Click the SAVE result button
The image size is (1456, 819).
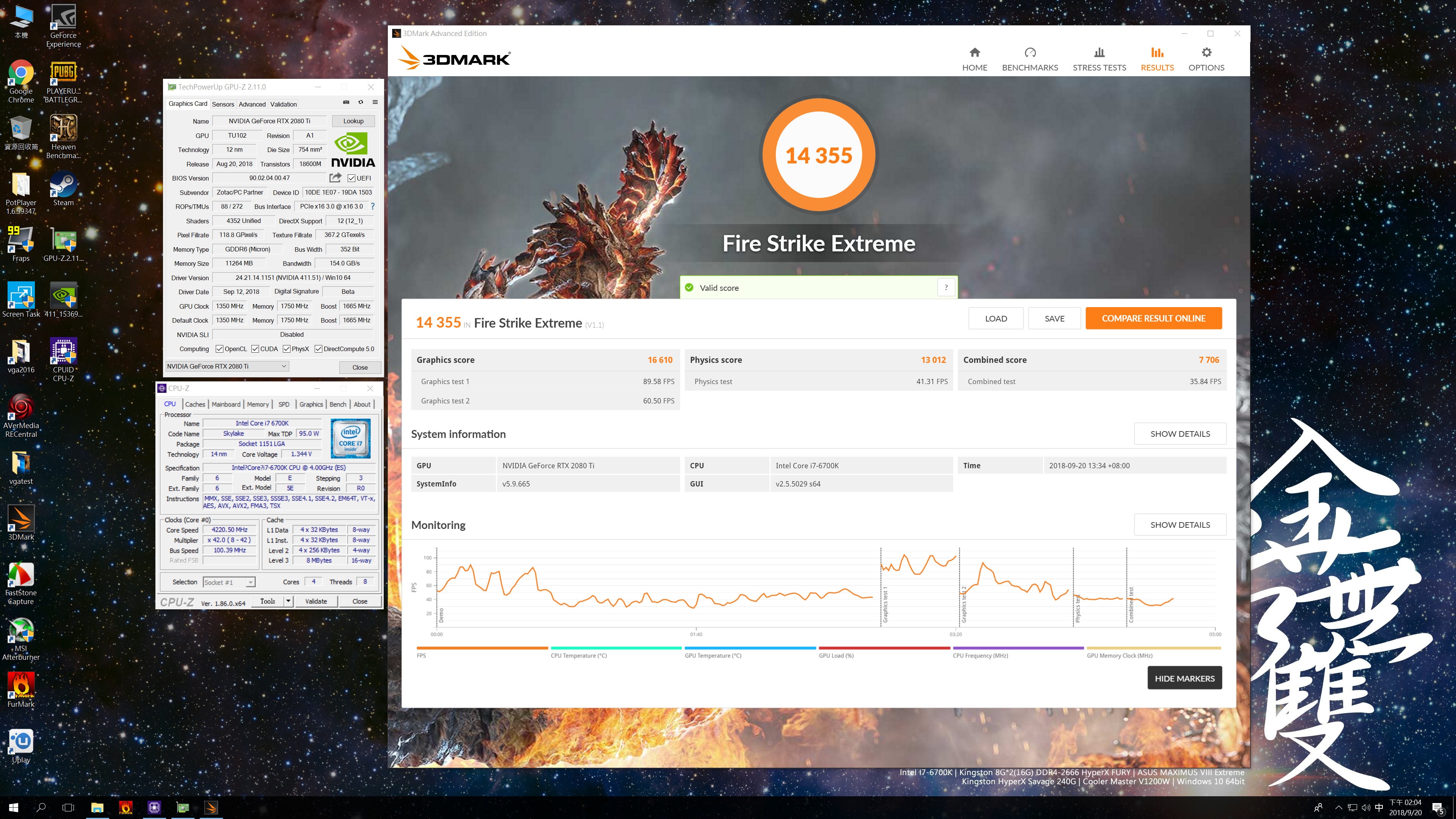(x=1054, y=318)
